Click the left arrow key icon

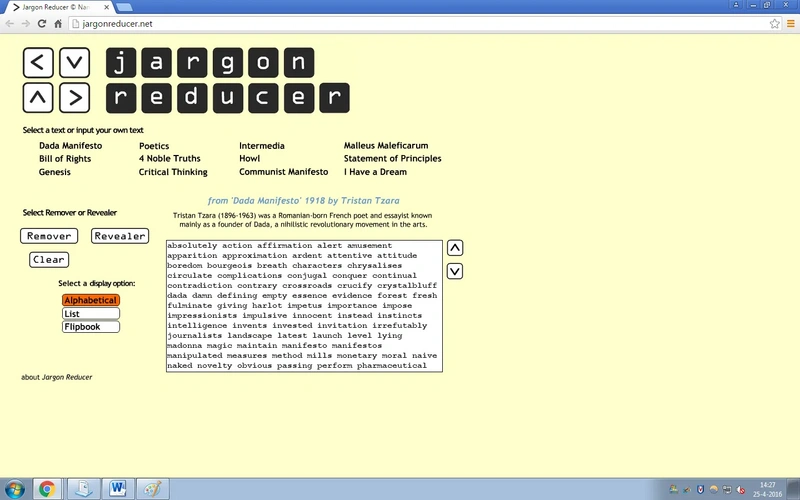[38, 63]
